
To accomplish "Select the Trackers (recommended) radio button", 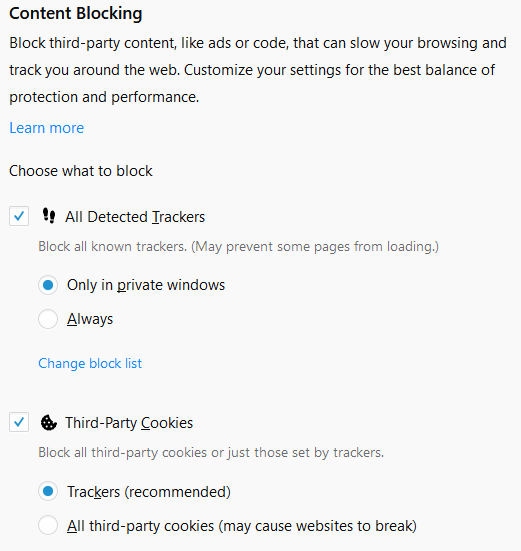I will [x=48, y=491].
